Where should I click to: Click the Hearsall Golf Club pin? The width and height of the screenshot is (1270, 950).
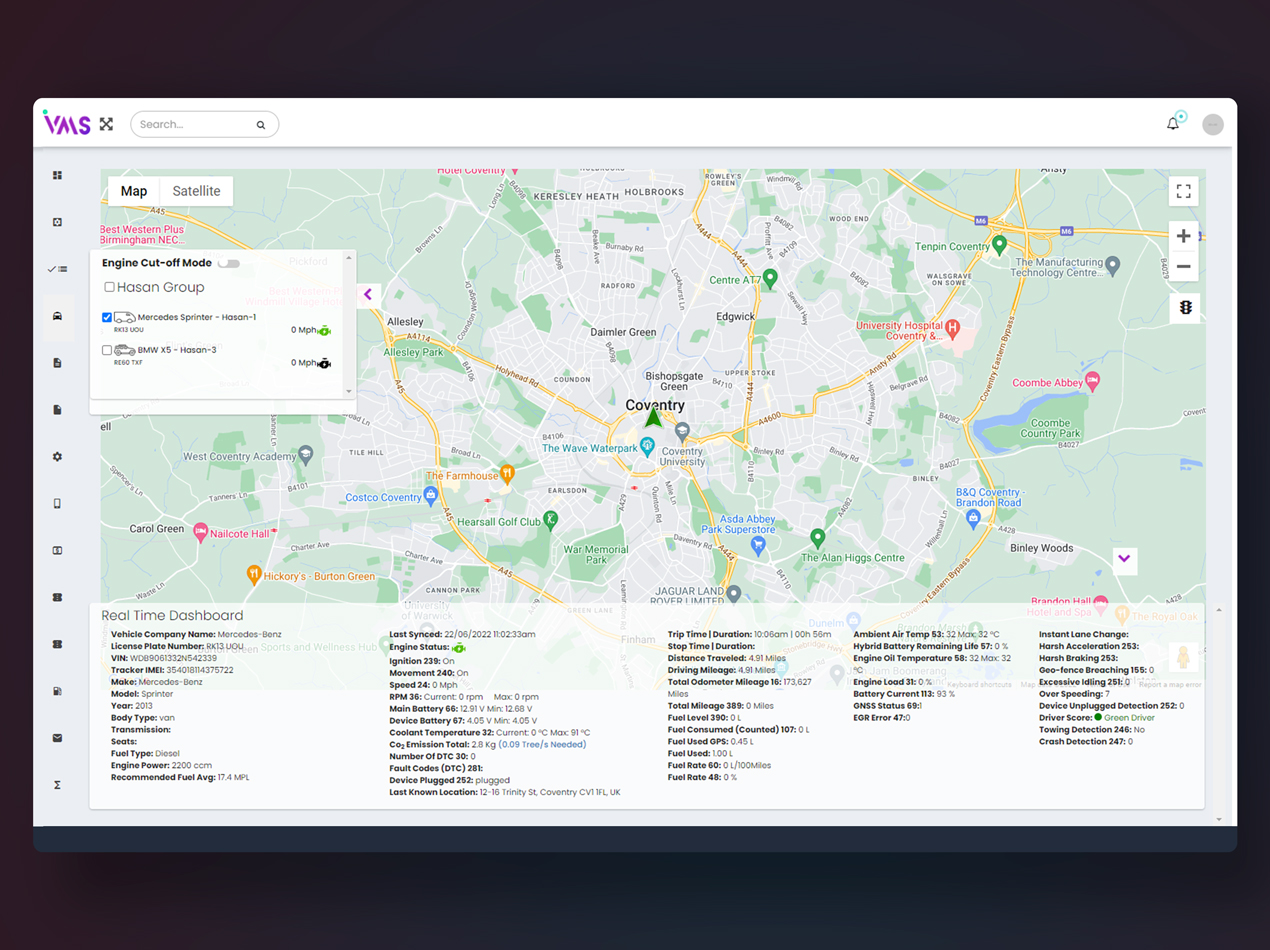tap(550, 519)
